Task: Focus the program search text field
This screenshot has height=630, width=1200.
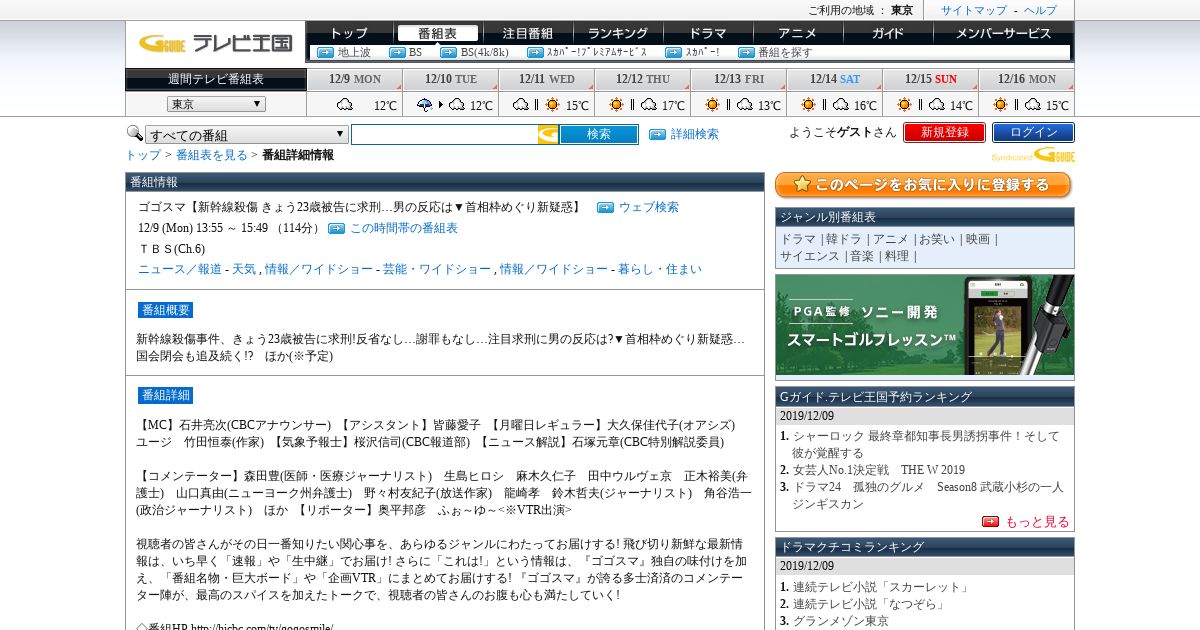Action: click(x=444, y=134)
